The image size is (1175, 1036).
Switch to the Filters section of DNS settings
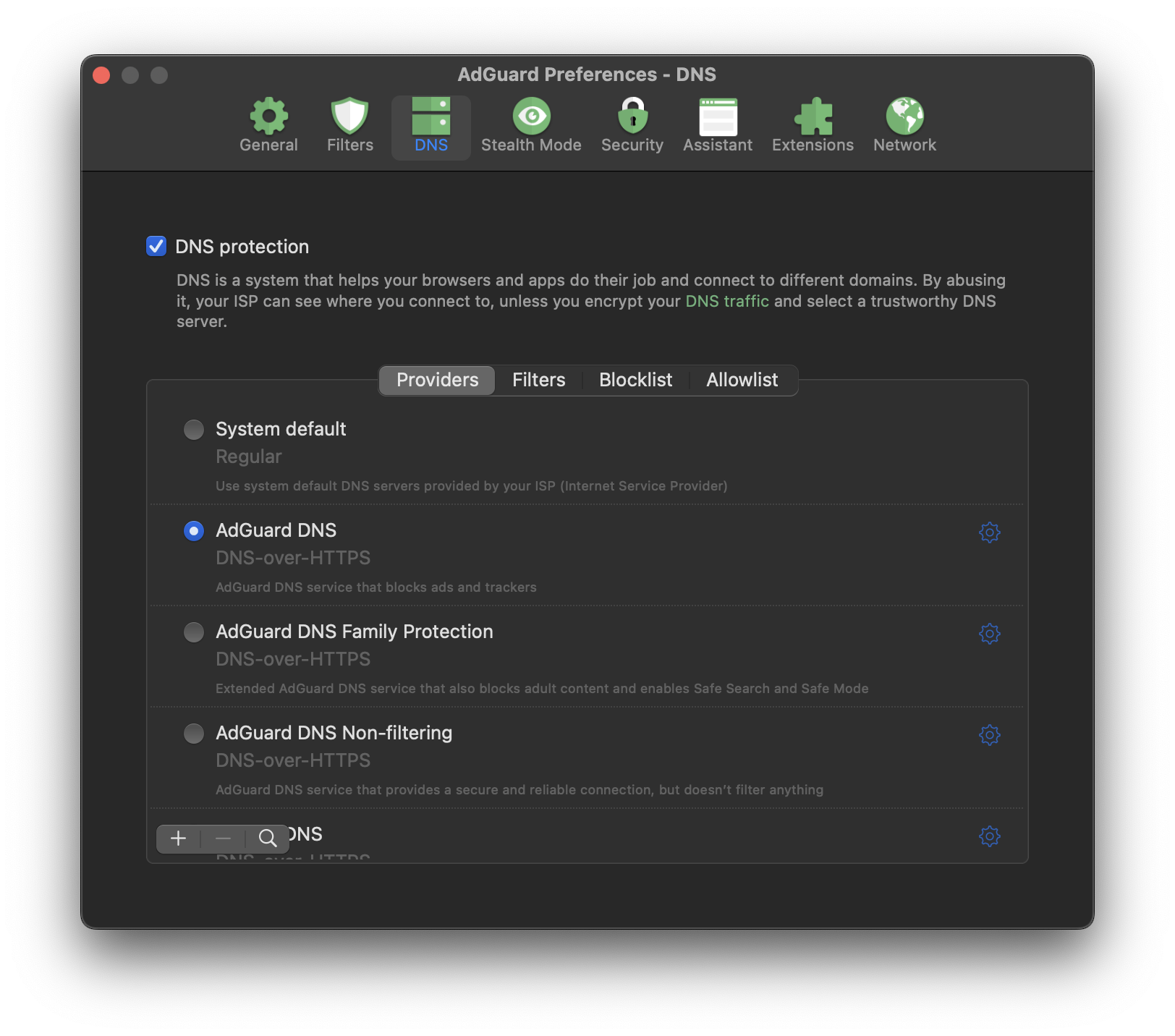pyautogui.click(x=538, y=380)
